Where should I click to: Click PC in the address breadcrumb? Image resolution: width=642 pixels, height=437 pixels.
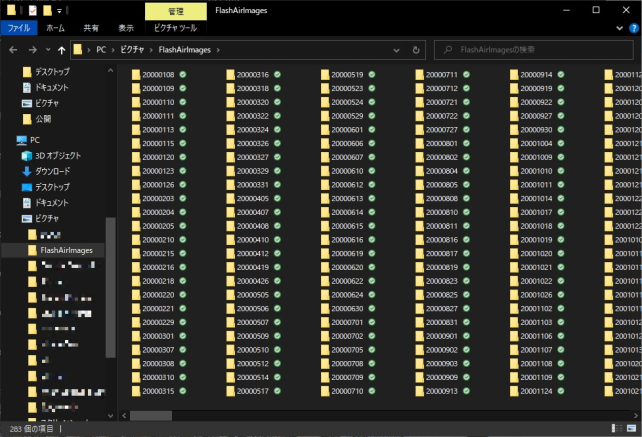pyautogui.click(x=101, y=49)
